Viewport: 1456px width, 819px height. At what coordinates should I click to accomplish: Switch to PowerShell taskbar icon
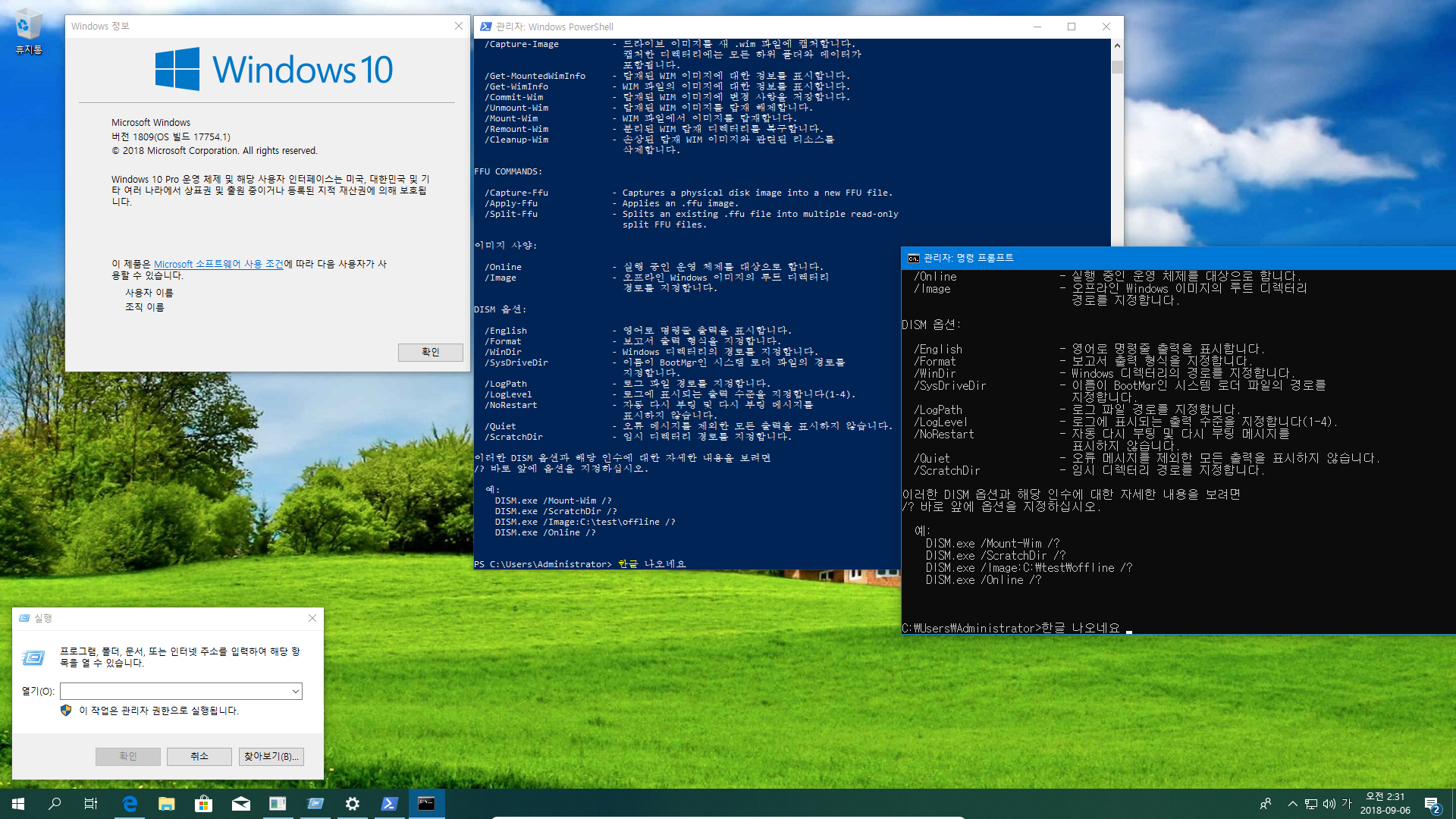point(389,804)
